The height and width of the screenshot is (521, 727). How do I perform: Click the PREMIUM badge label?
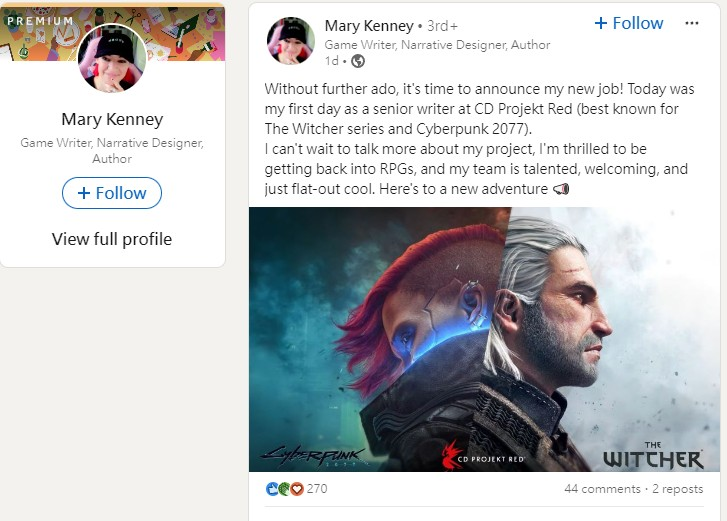coord(40,20)
